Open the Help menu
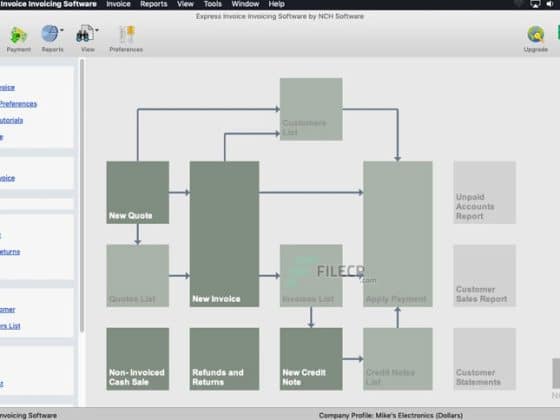 (276, 4)
